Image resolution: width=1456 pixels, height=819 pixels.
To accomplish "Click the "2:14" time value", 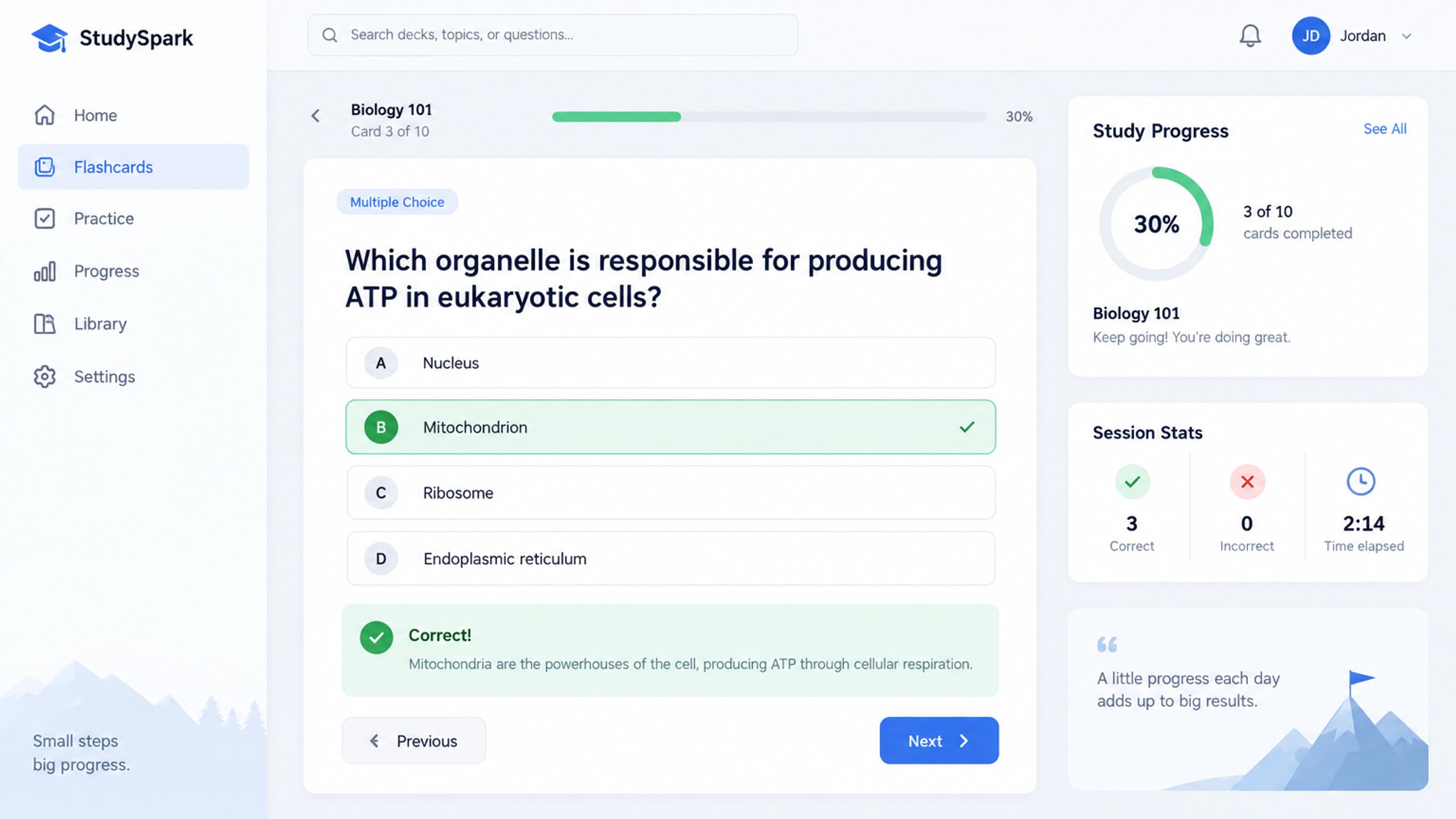I will pos(1364,523).
